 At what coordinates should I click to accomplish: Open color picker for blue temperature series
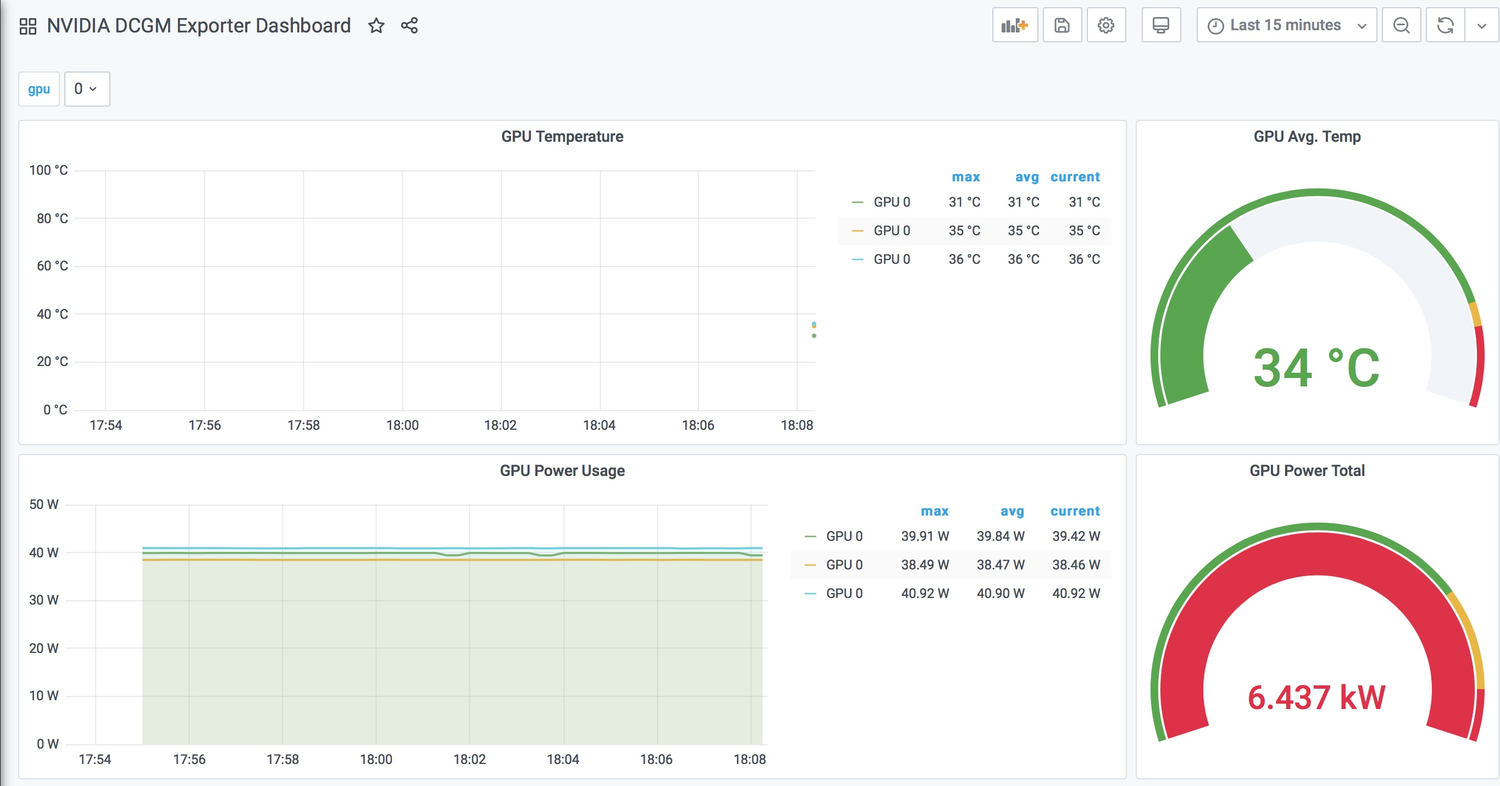click(857, 260)
